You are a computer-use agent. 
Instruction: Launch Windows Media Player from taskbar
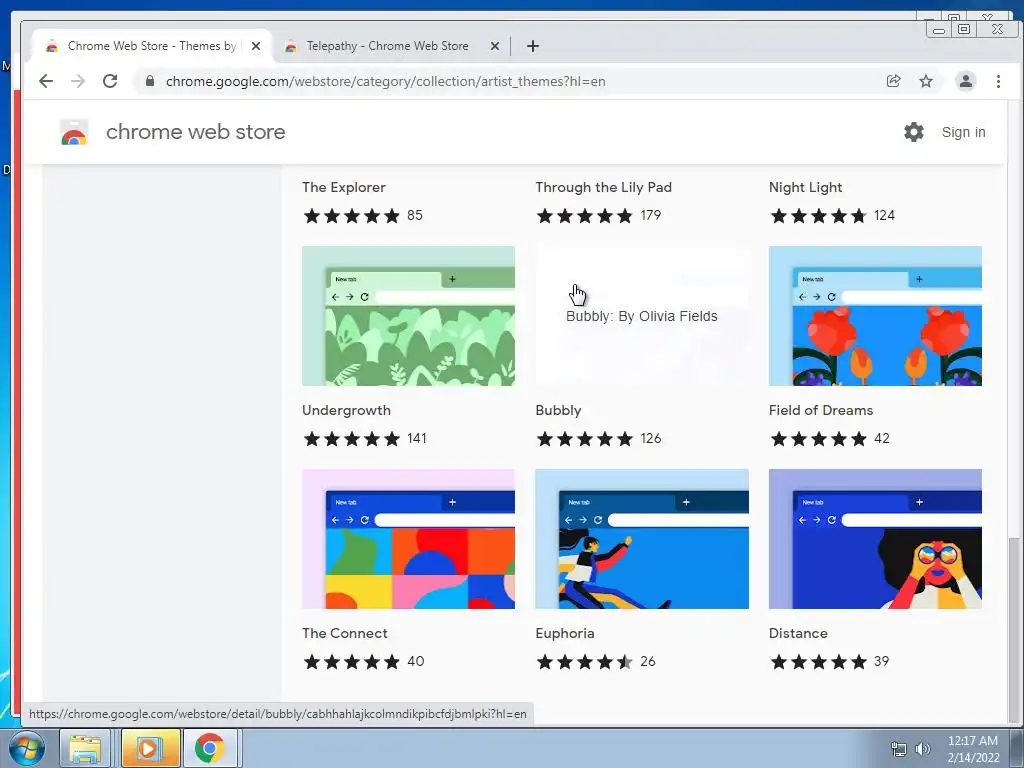pos(150,748)
